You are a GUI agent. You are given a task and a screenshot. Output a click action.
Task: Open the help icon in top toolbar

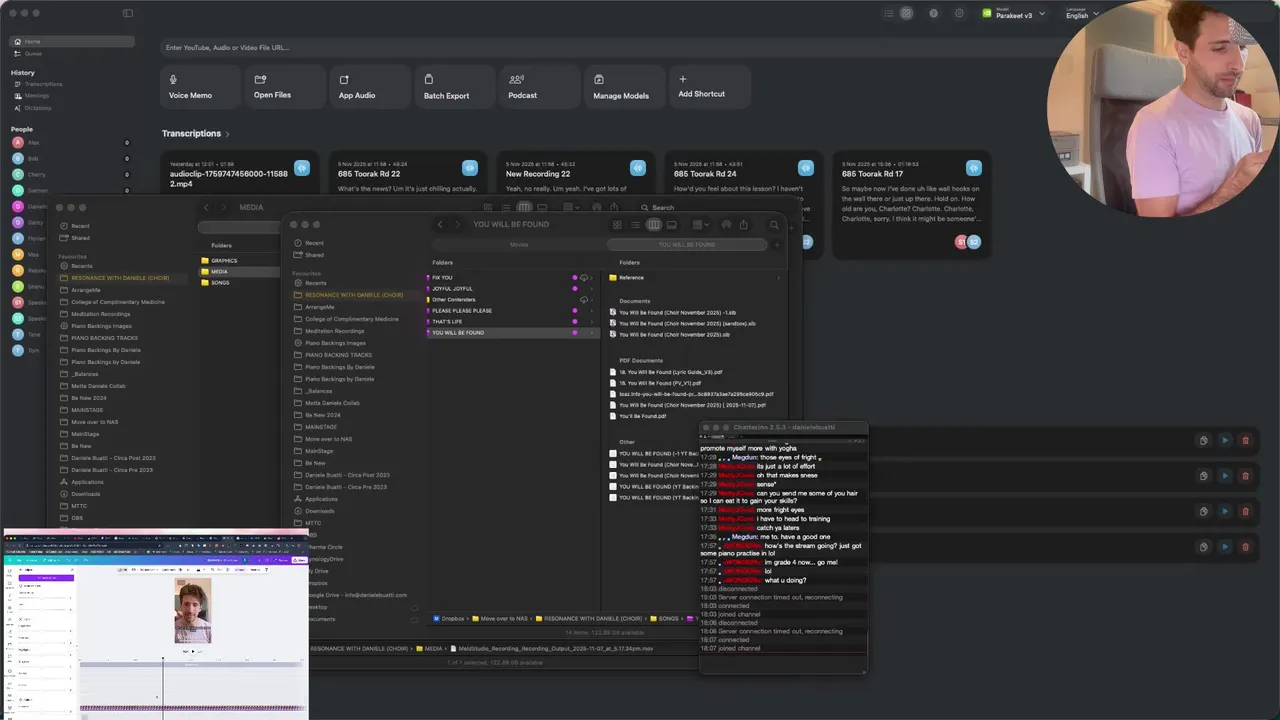coord(933,14)
